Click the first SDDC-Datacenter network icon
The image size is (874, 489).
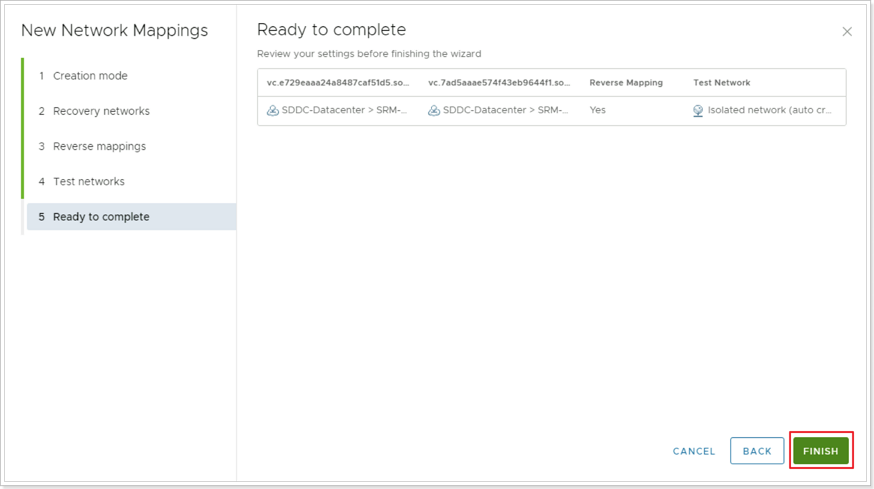(x=273, y=110)
